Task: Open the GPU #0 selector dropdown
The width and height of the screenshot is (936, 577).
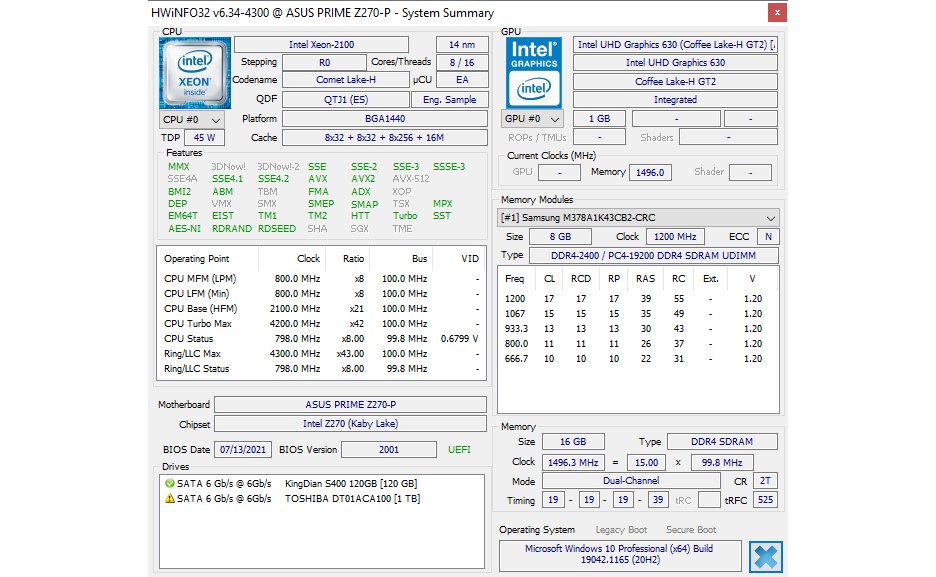Action: [x=532, y=119]
